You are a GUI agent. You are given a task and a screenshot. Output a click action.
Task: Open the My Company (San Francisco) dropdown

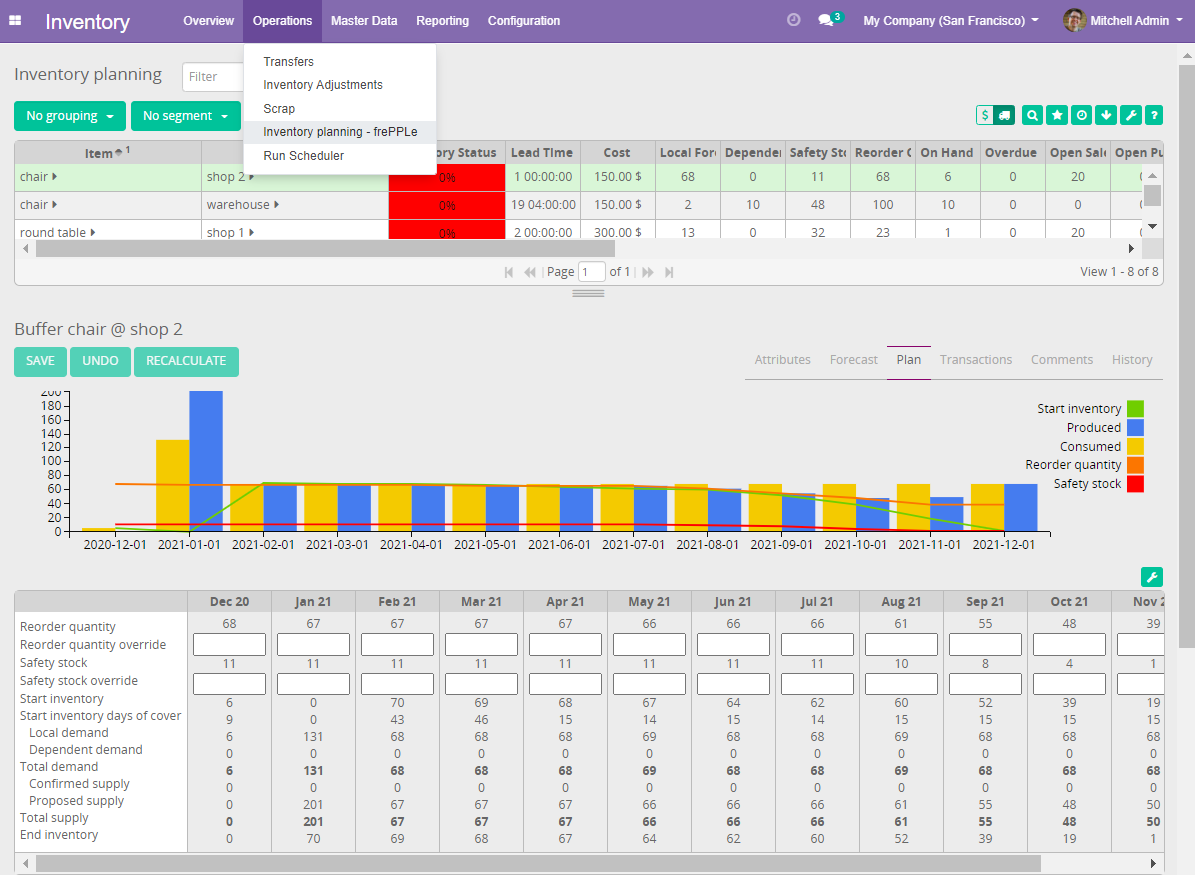pyautogui.click(x=948, y=19)
